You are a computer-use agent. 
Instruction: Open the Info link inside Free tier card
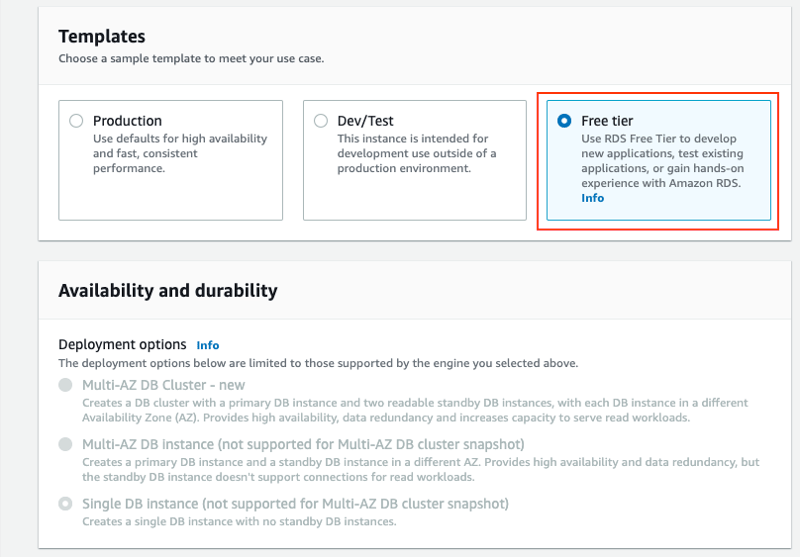click(592, 198)
